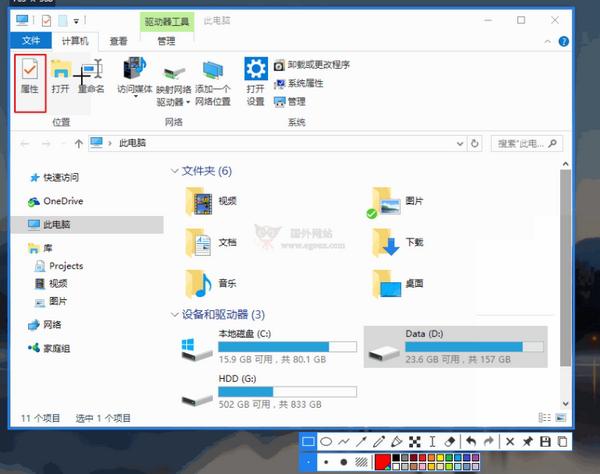This screenshot has height=474, width=600.
Task: Refresh the This PC view
Action: point(474,143)
